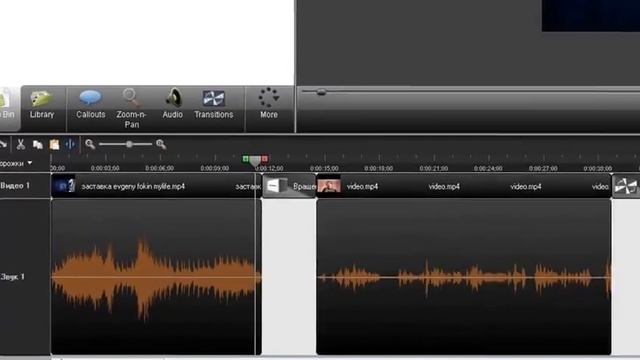Click the red selection end marker
Viewport: 640px width, 360px height.
[265, 158]
